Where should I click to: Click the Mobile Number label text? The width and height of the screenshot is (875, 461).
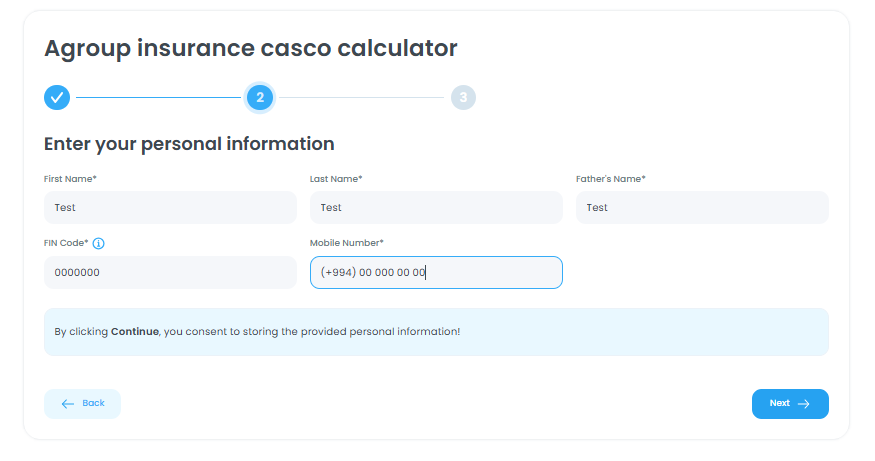pos(346,243)
